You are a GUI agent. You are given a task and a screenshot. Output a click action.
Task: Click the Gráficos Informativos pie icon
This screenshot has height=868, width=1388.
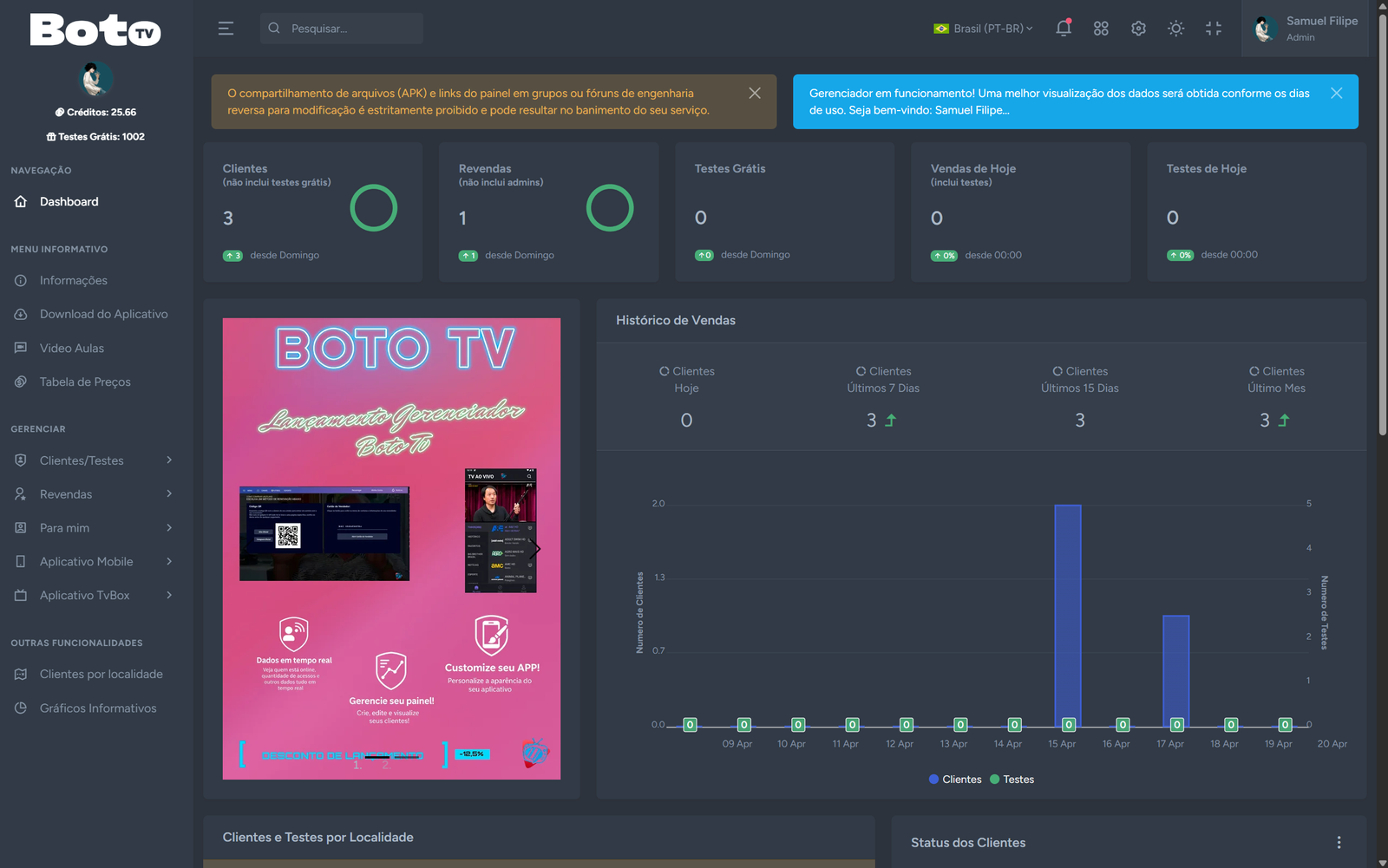[21, 708]
